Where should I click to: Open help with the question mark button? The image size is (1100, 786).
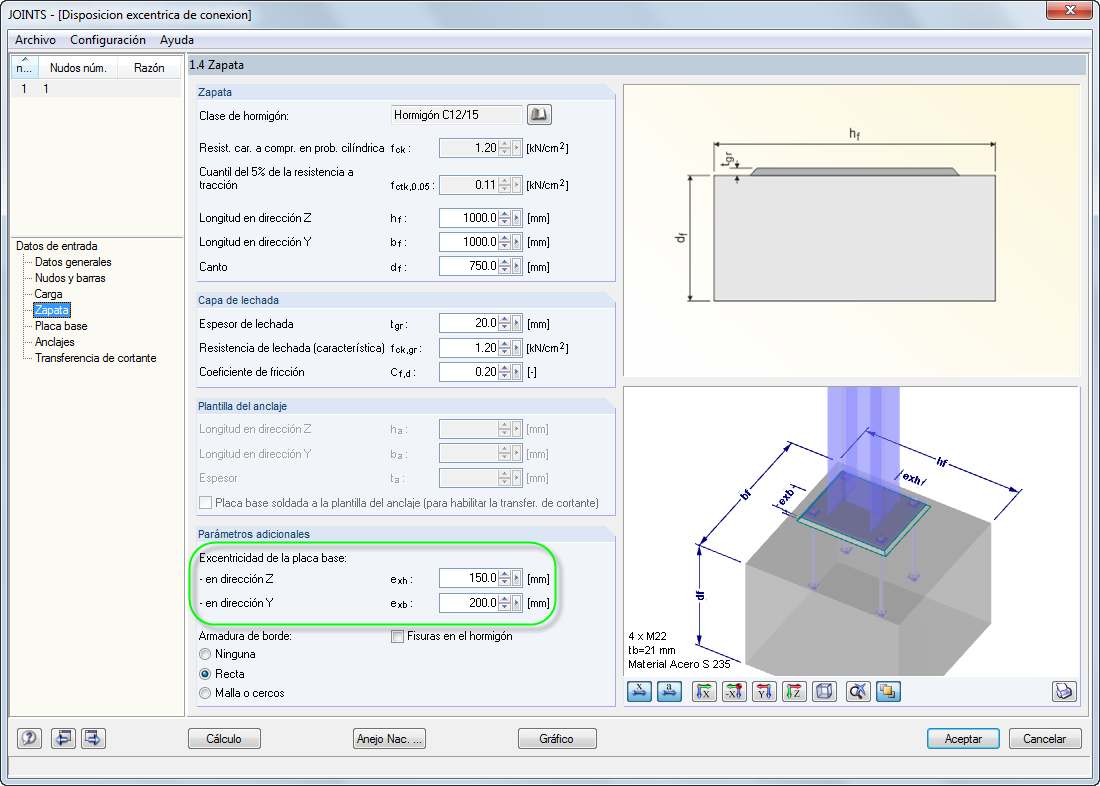[x=29, y=738]
